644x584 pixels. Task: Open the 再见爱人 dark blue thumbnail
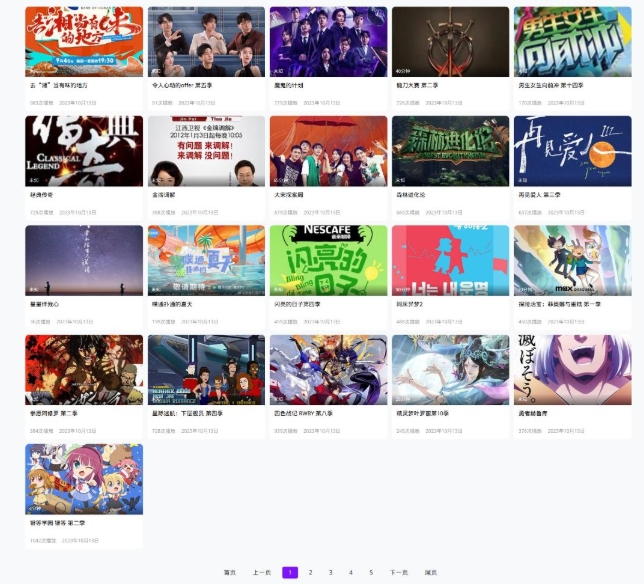573,151
